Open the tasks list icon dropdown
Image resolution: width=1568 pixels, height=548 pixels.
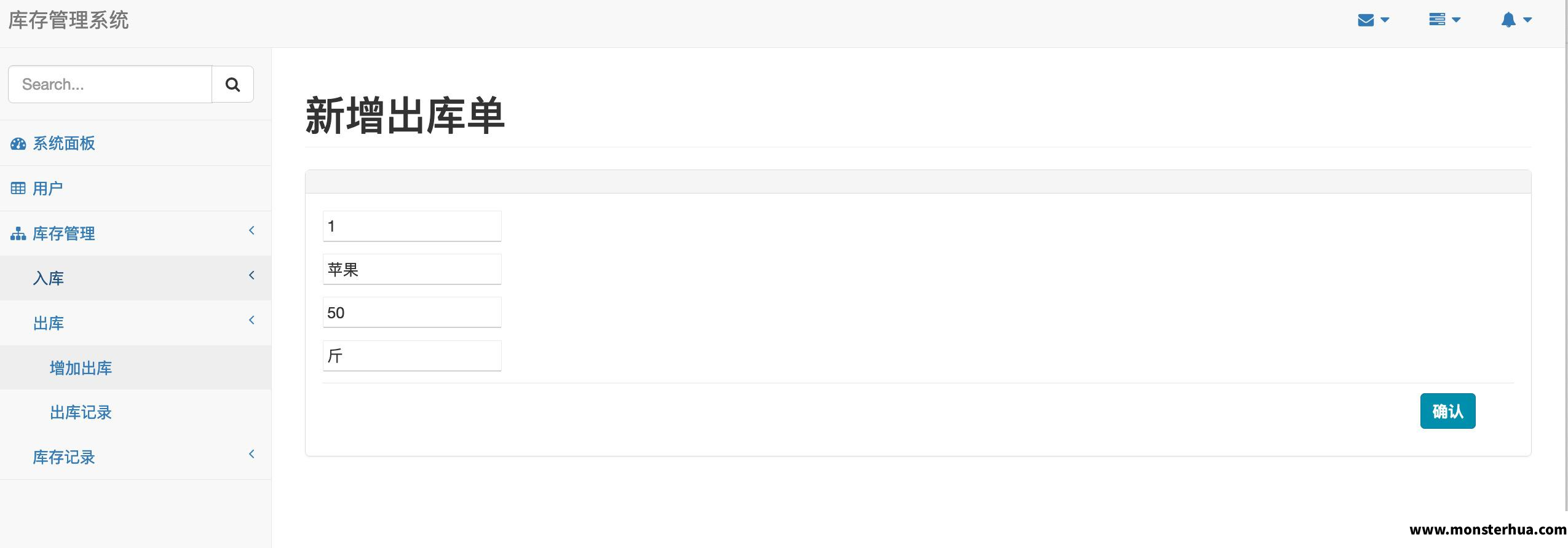click(x=1444, y=20)
